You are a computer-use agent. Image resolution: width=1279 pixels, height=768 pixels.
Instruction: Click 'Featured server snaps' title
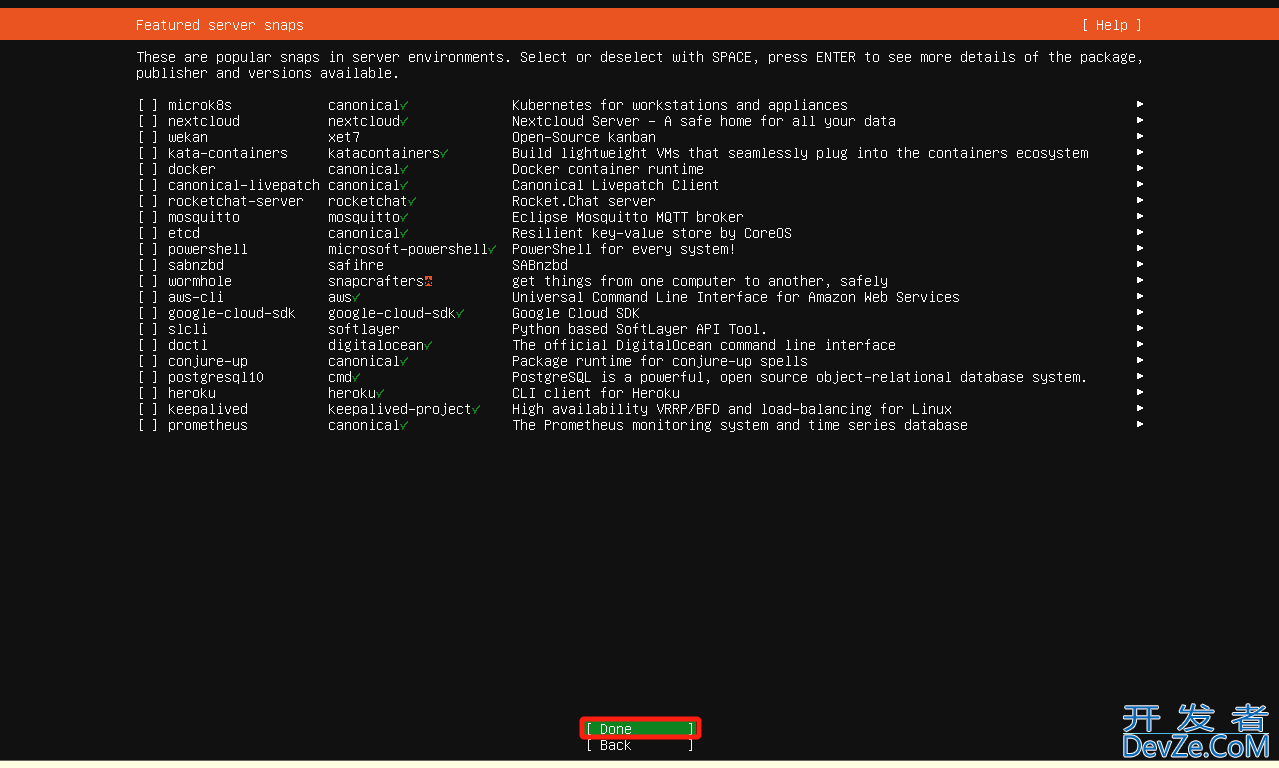point(220,25)
